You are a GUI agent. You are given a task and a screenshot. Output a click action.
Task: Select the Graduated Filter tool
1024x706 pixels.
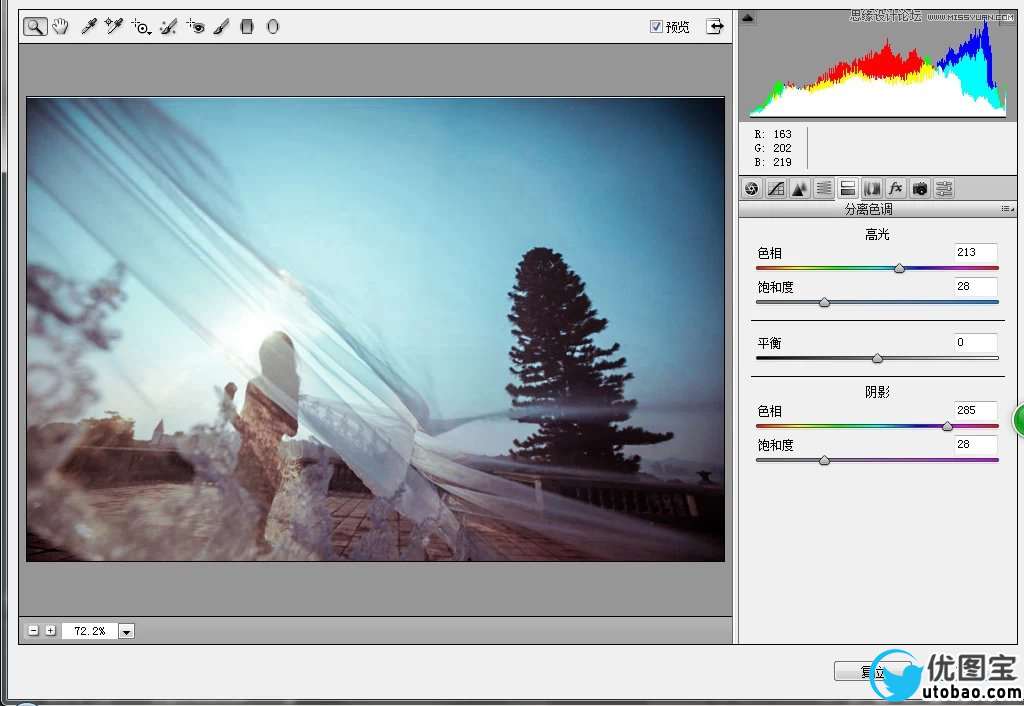point(247,27)
